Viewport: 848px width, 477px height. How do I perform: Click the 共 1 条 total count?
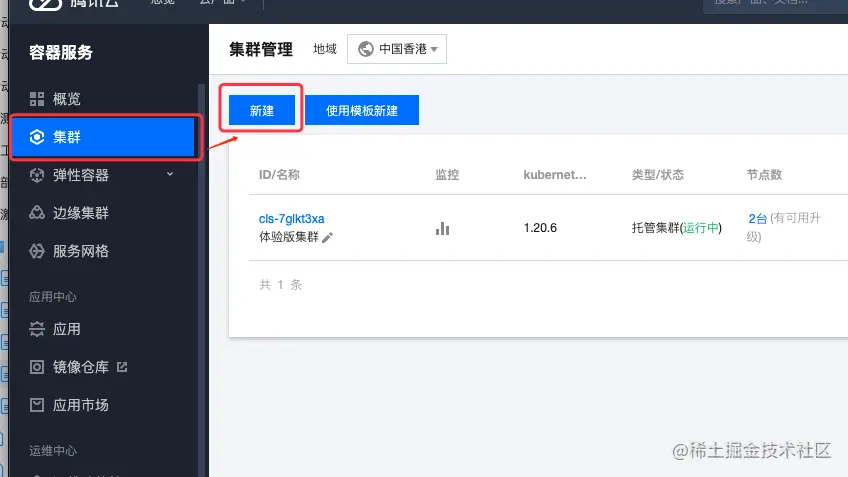[x=281, y=284]
